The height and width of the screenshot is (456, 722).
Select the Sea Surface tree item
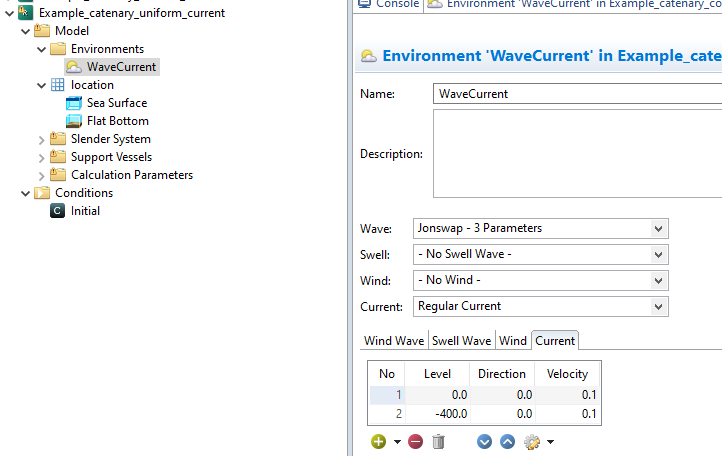pos(116,103)
